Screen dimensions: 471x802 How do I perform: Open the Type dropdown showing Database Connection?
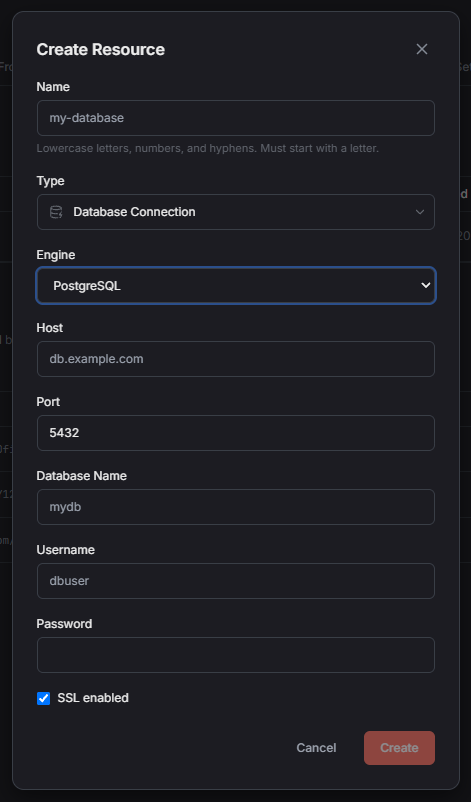coord(236,212)
